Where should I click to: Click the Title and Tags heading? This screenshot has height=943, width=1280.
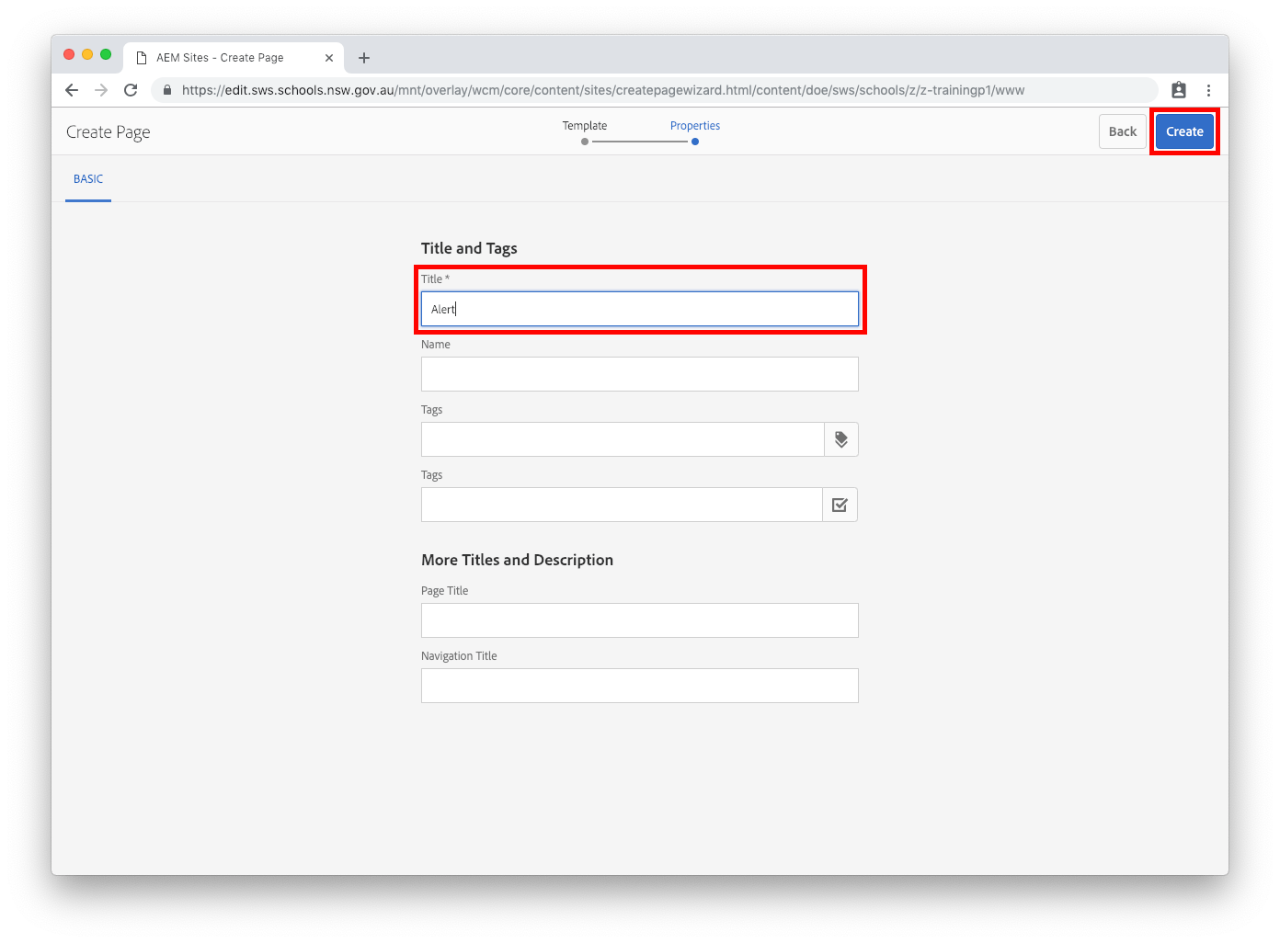[469, 248]
